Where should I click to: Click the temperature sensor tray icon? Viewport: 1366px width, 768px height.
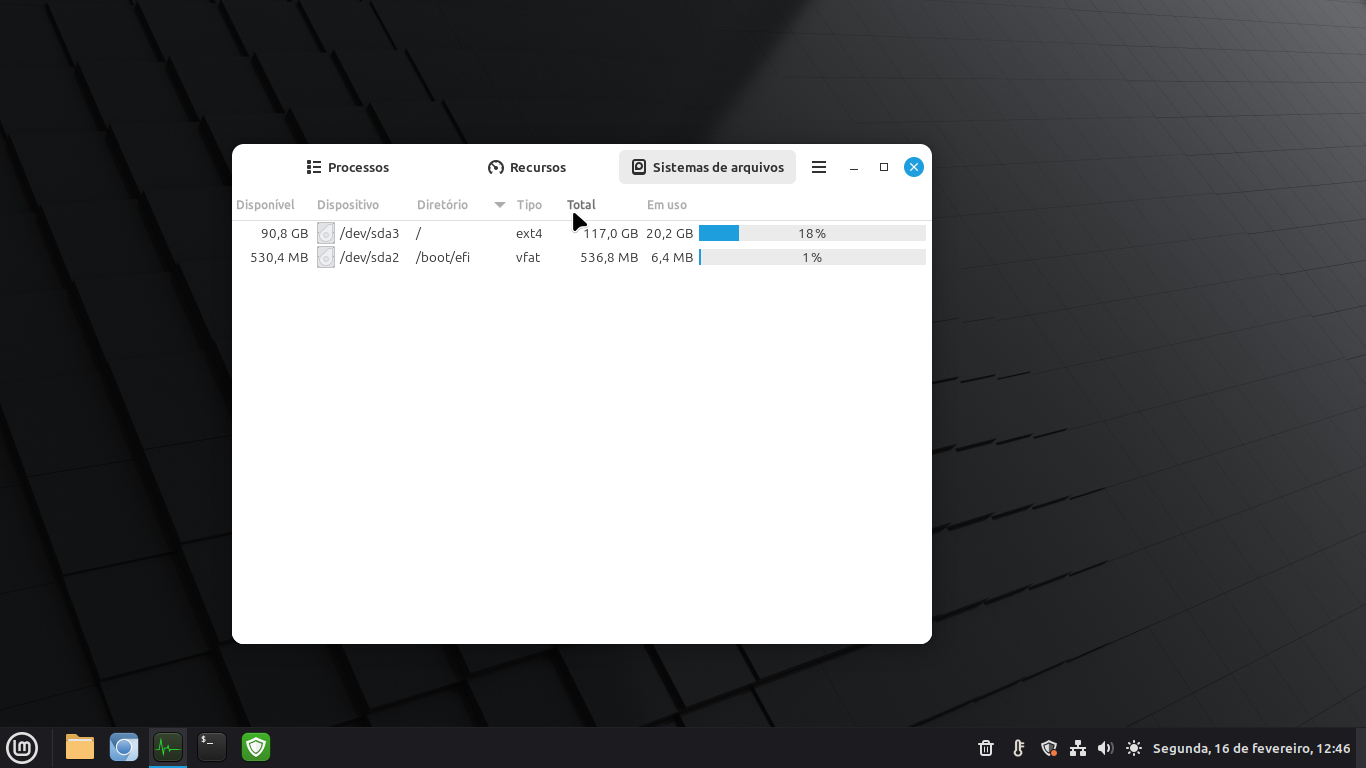pos(1018,748)
